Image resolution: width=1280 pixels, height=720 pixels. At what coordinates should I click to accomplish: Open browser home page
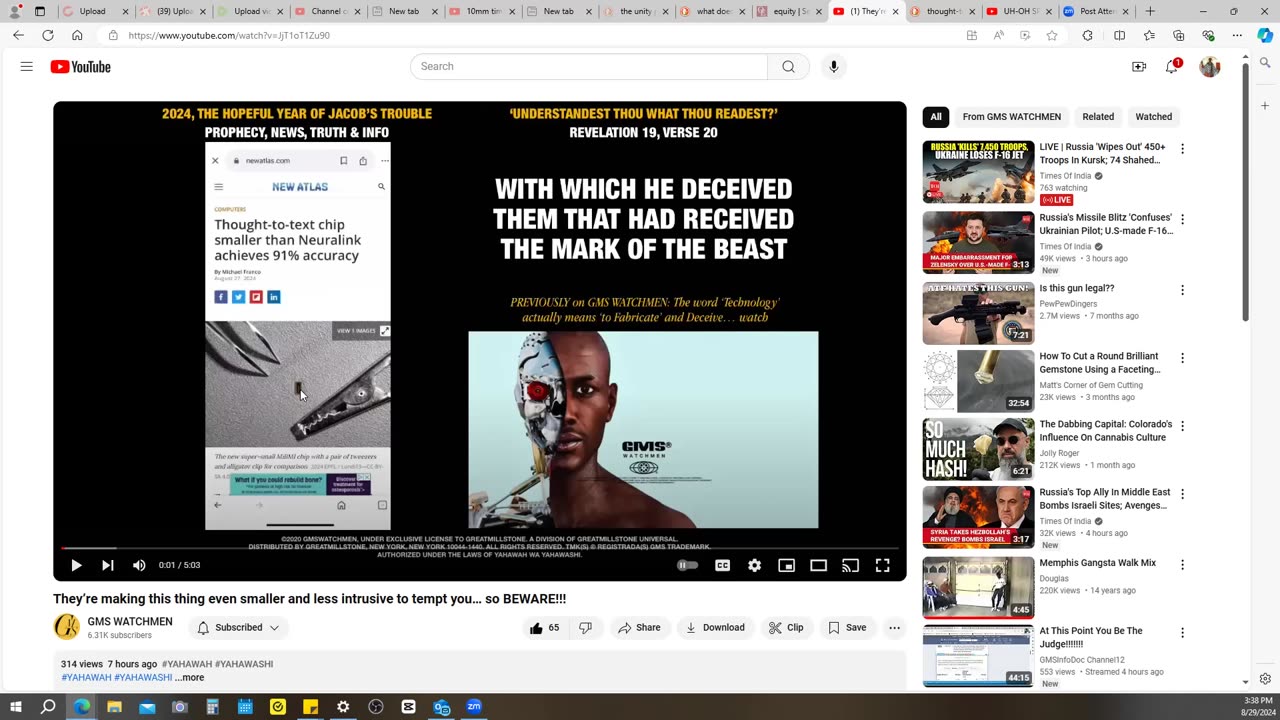tap(77, 35)
